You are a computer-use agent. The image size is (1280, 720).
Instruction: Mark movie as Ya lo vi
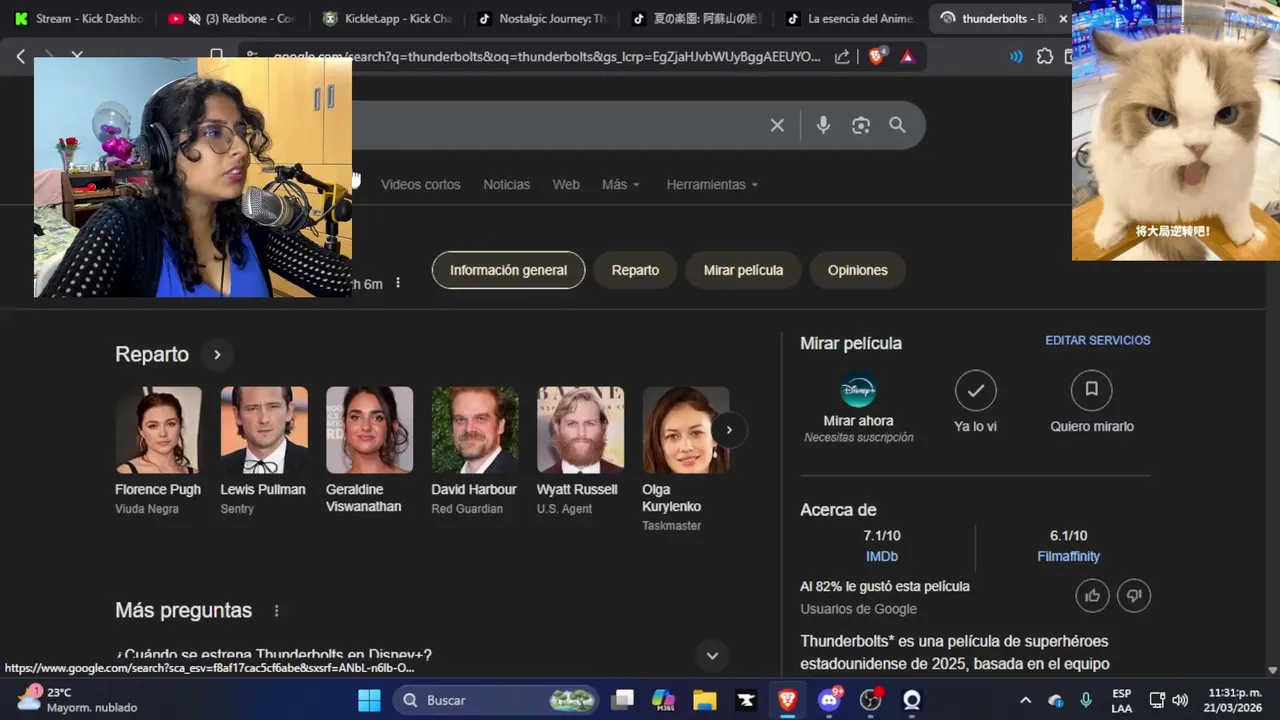click(976, 390)
